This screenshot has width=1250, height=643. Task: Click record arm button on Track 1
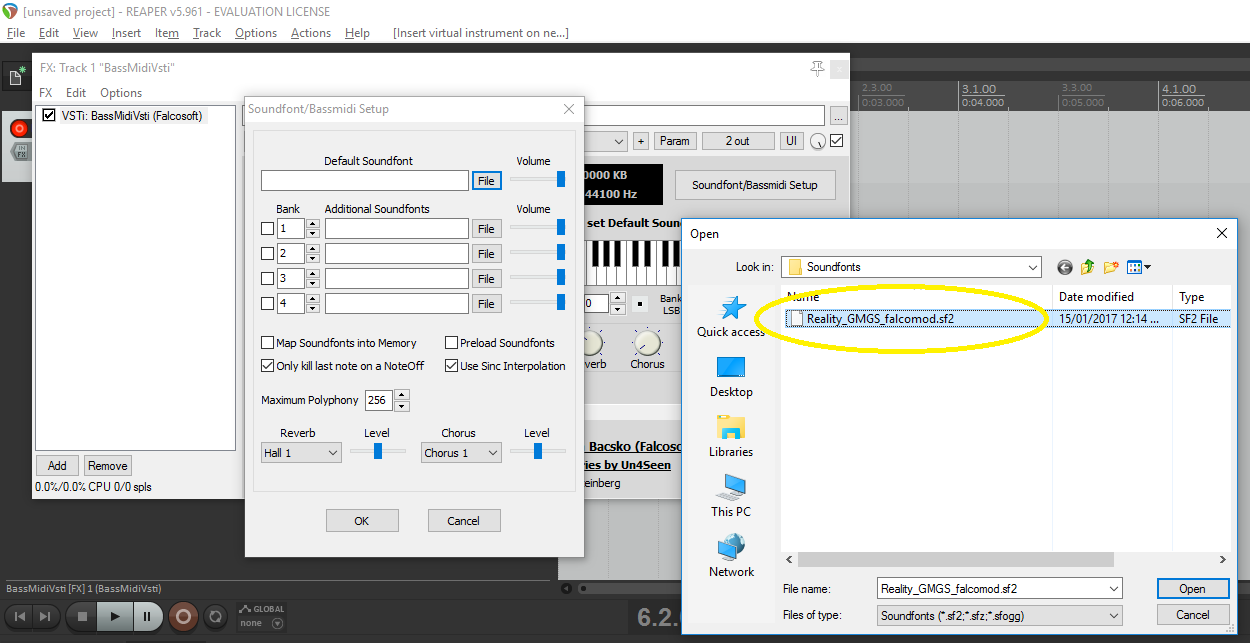tap(18, 128)
